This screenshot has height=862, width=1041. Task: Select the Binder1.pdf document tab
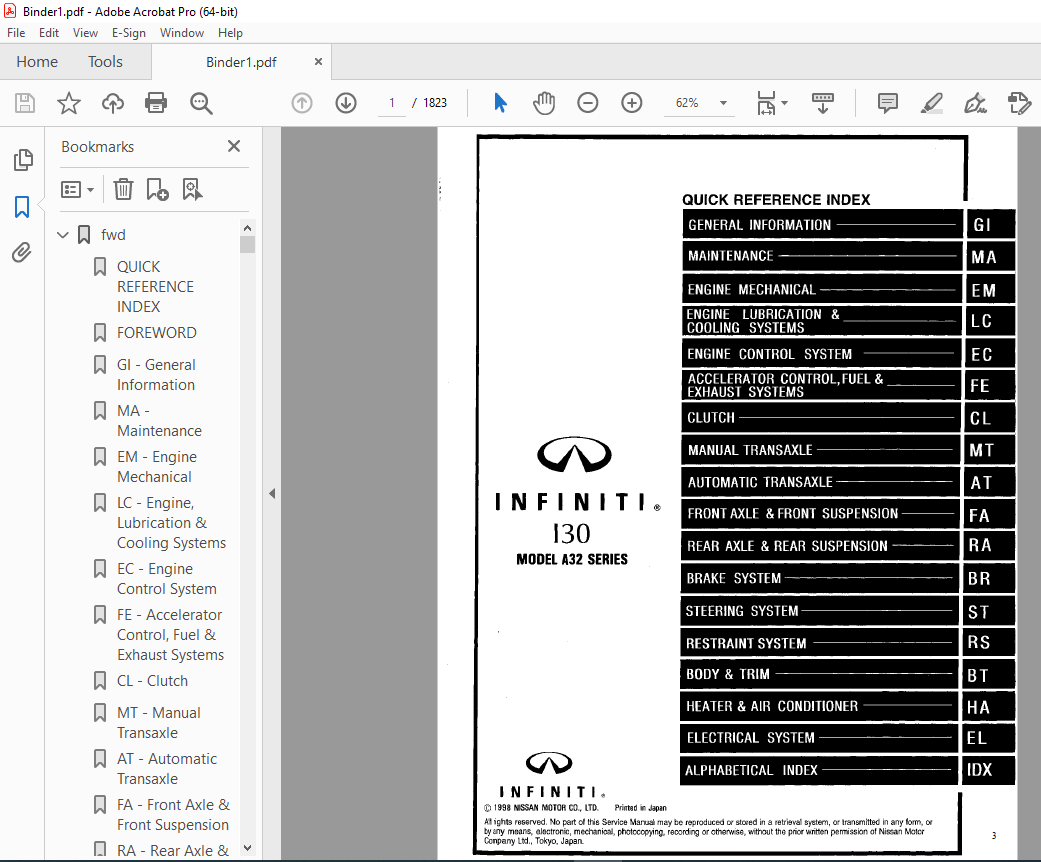pos(241,62)
